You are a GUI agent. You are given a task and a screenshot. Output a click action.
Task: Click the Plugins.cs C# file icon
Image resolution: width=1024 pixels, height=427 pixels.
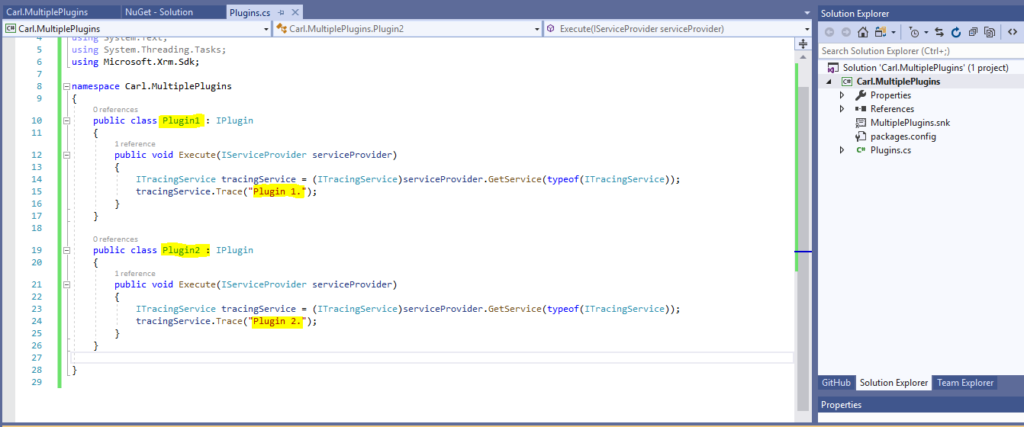(x=861, y=150)
